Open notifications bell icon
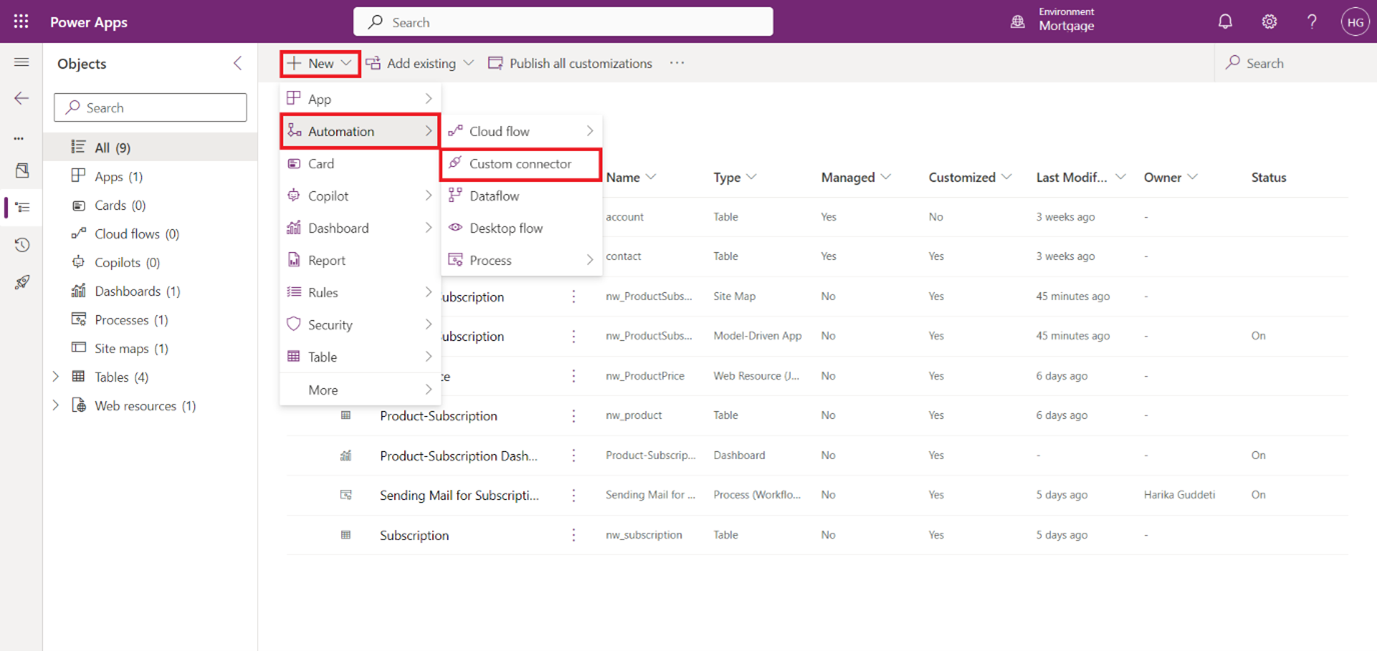Image resolution: width=1377 pixels, height=651 pixels. [1224, 21]
